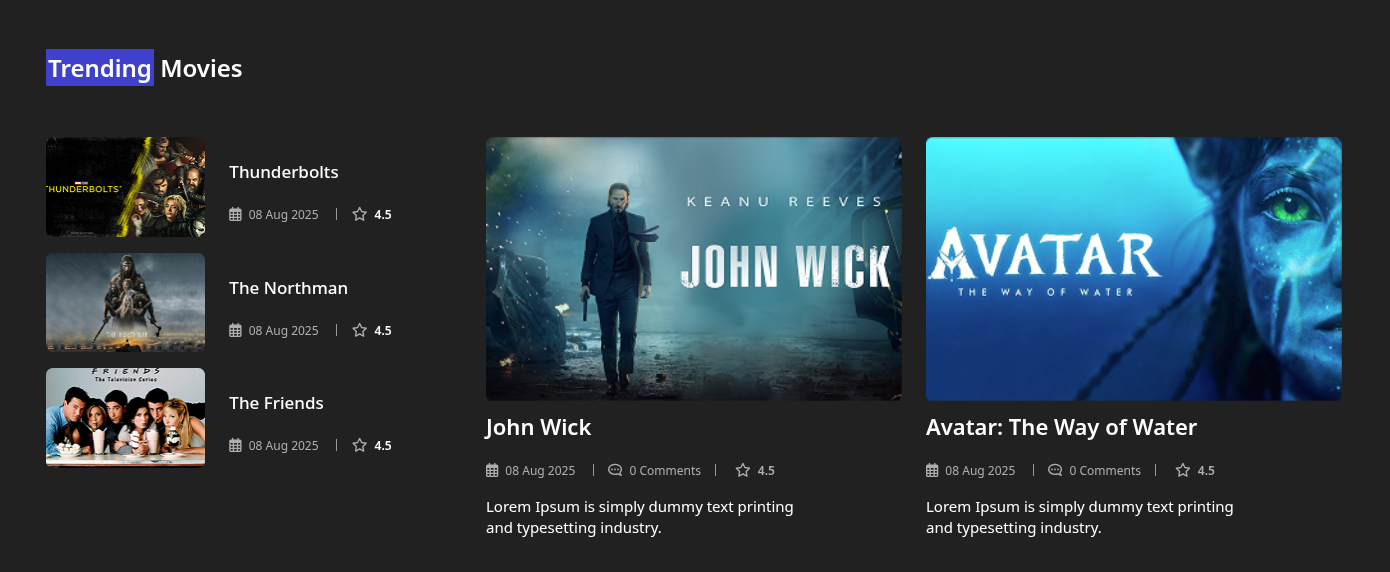Open Avatar: The Way of Water title
The image size is (1390, 572).
[x=1061, y=427]
